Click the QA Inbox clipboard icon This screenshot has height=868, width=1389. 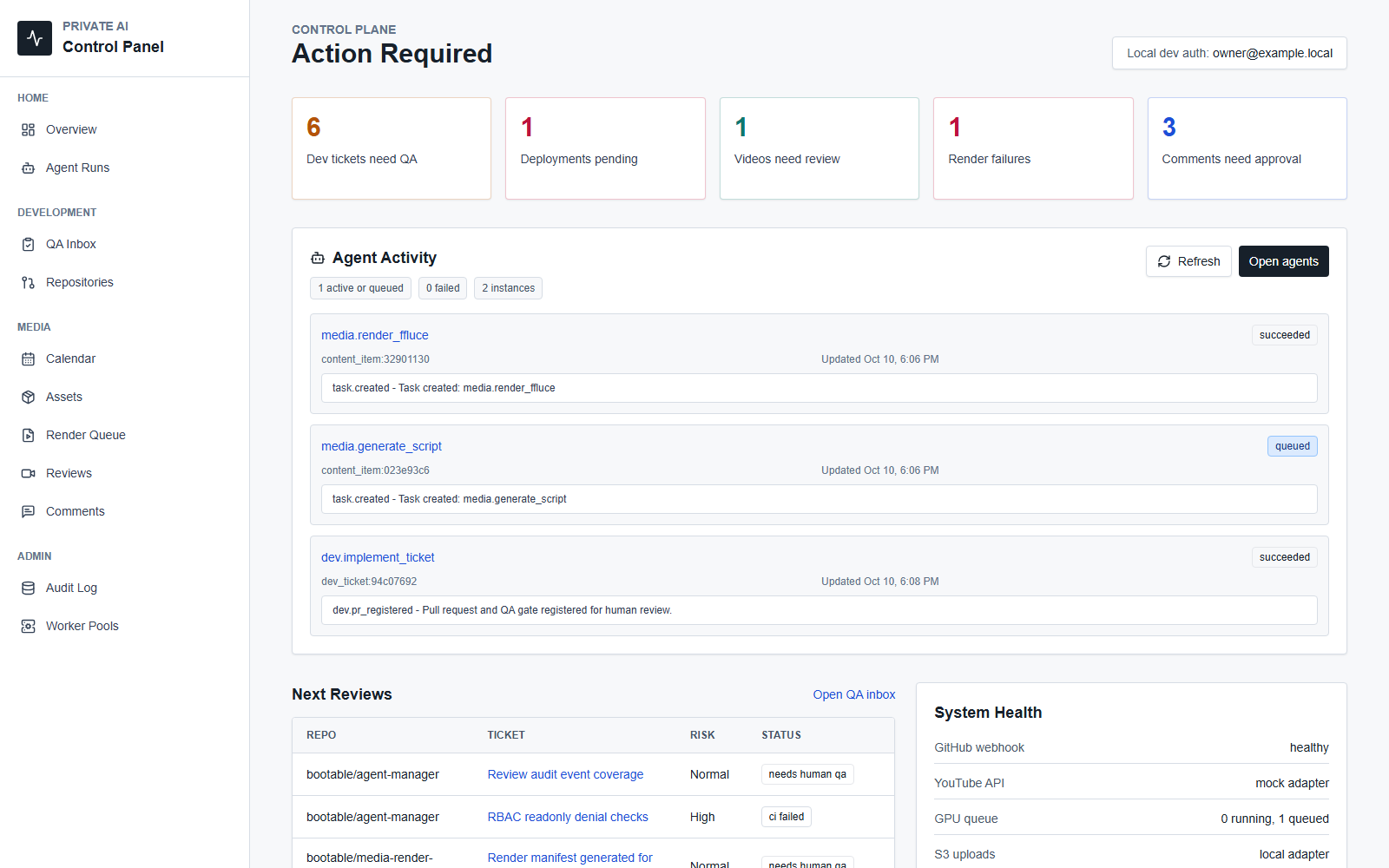28,244
